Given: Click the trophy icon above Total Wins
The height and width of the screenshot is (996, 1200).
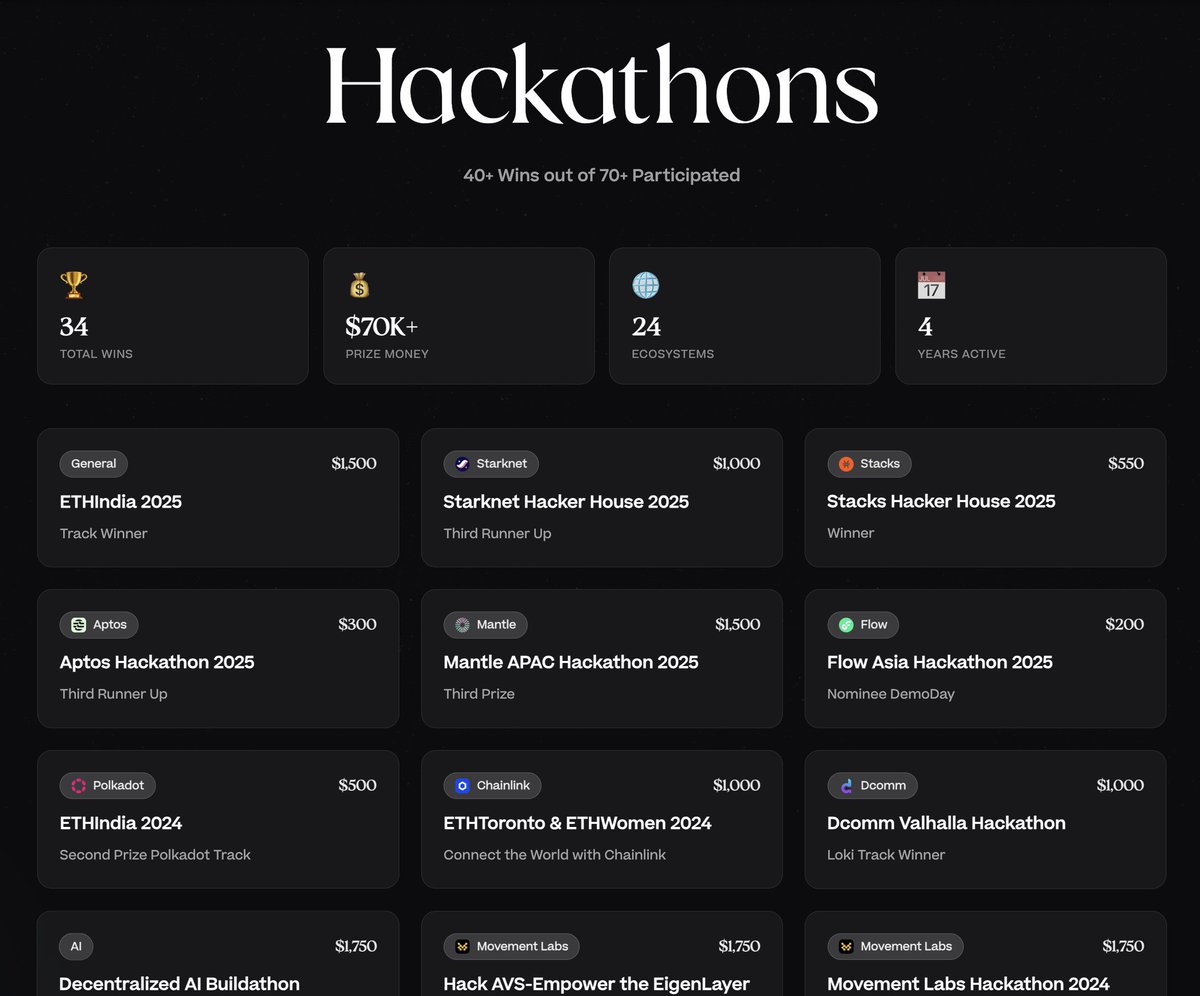Looking at the screenshot, I should click(74, 285).
